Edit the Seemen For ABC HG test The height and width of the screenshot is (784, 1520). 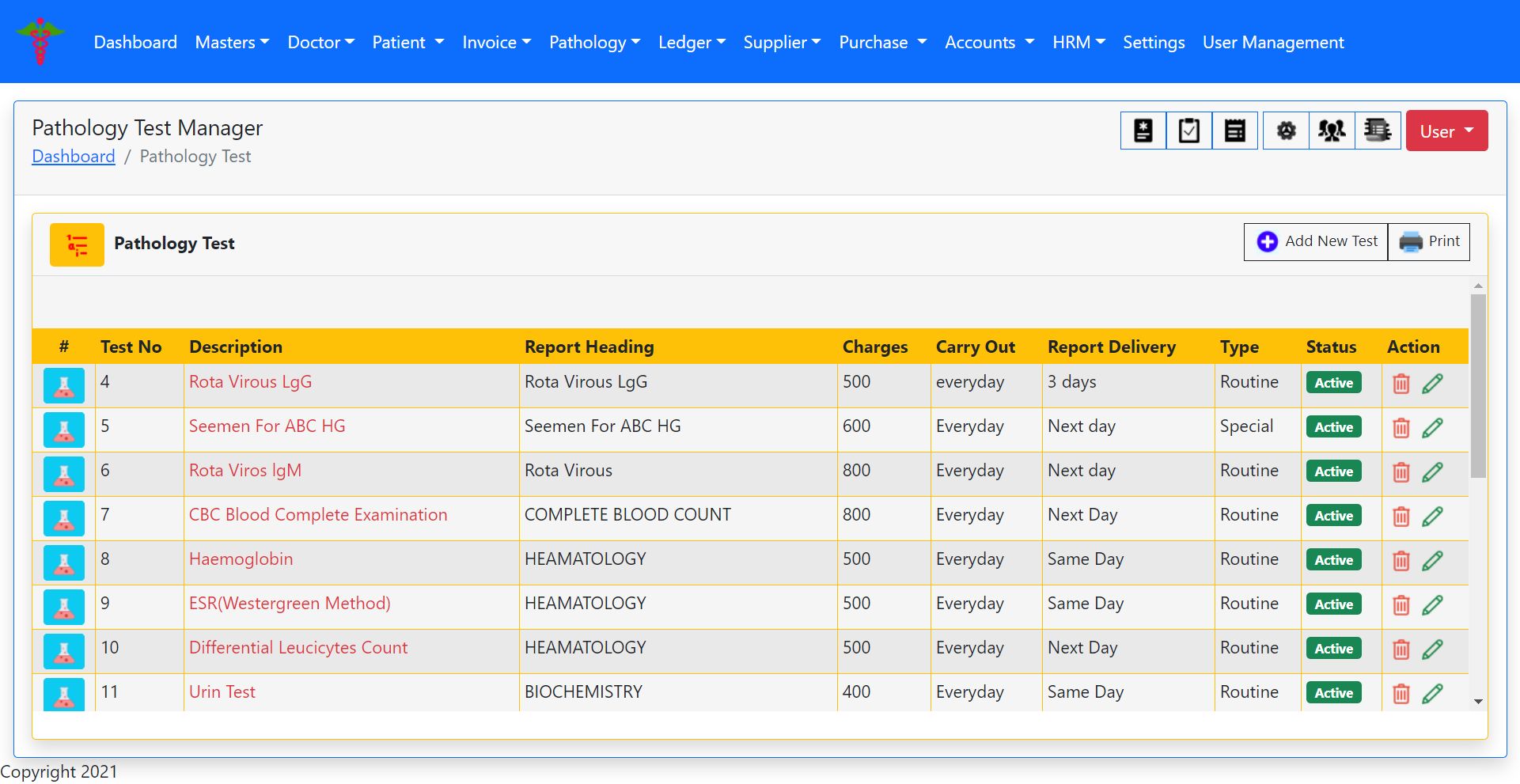(1432, 428)
